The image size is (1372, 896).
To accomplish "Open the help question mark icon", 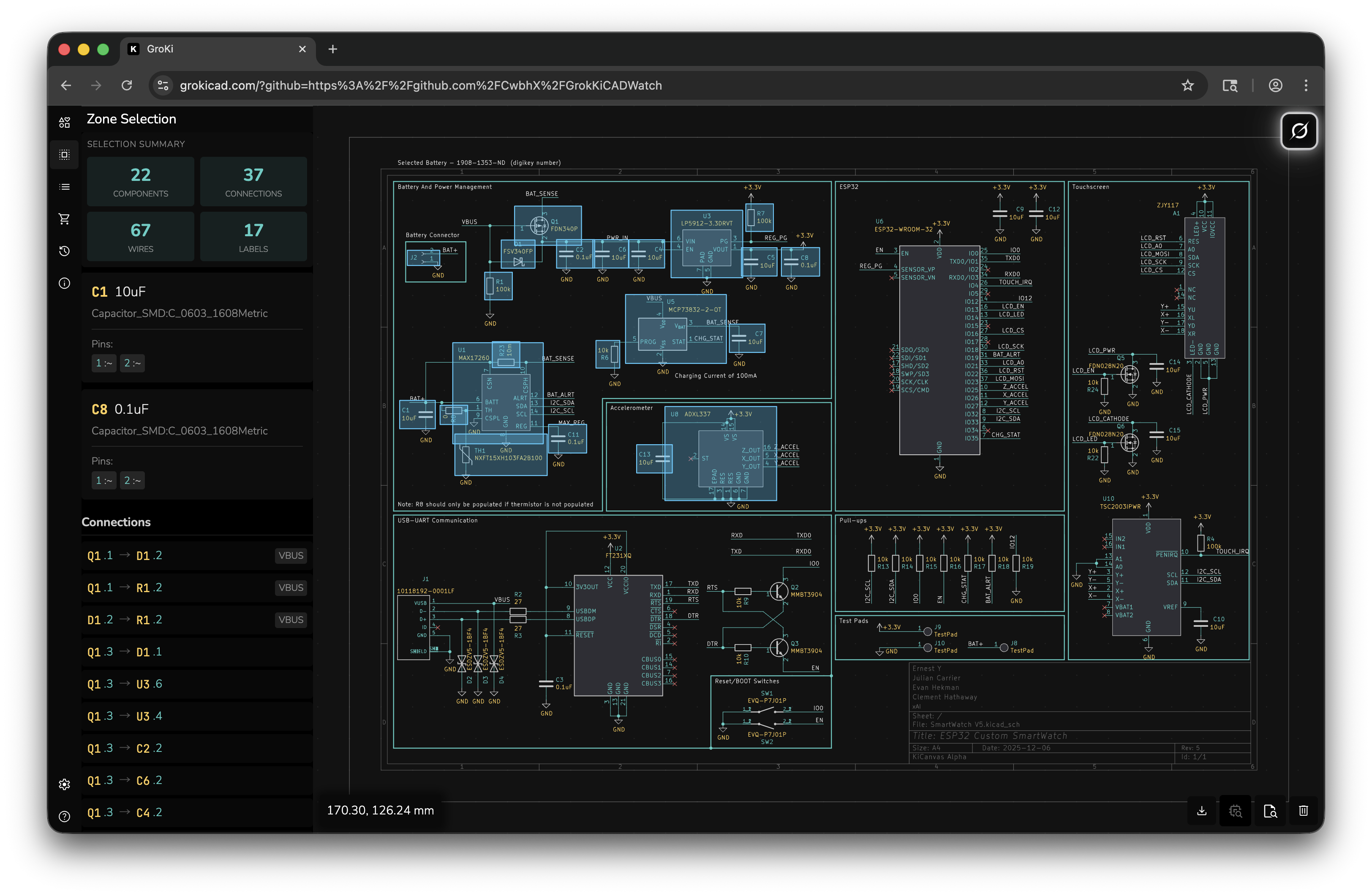I will point(65,817).
